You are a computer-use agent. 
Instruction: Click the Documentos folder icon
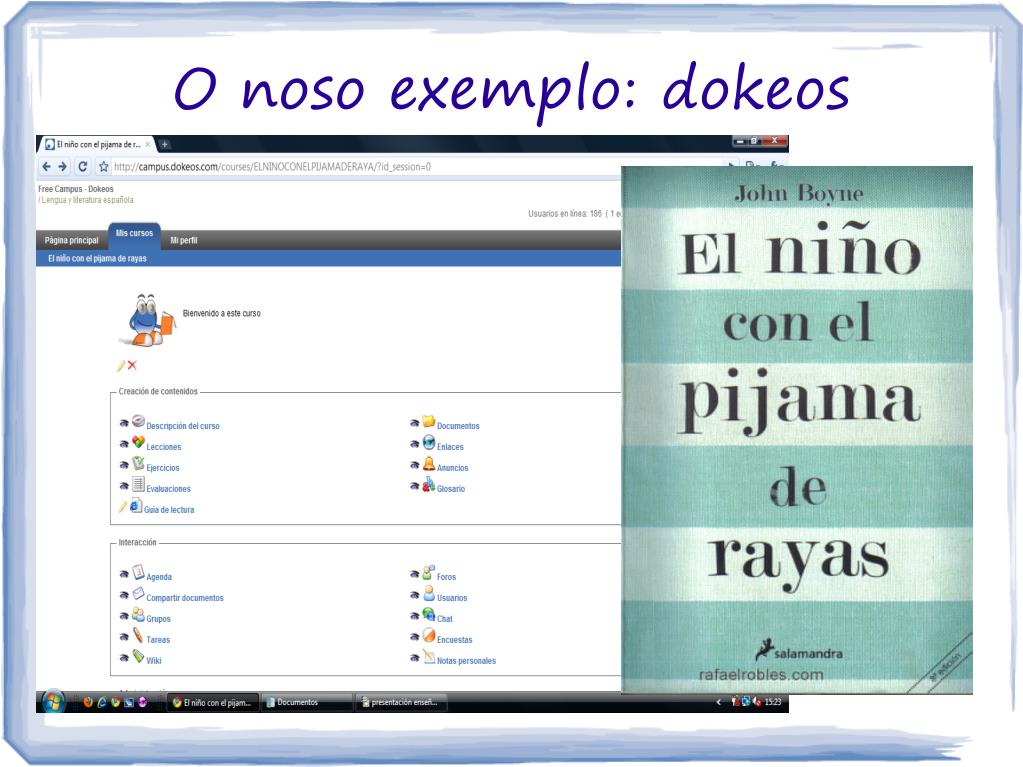[429, 421]
